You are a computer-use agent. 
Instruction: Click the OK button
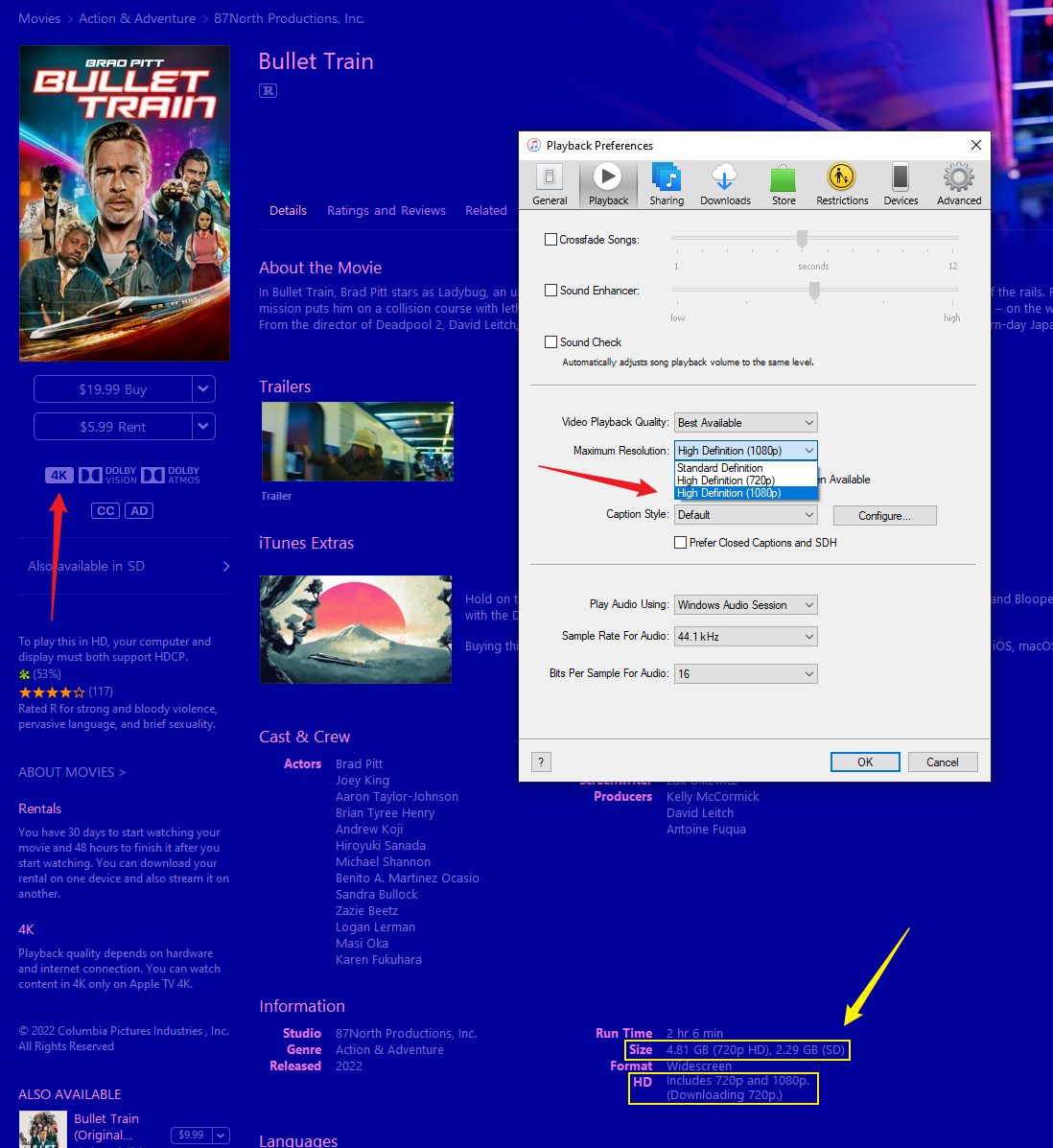(865, 762)
